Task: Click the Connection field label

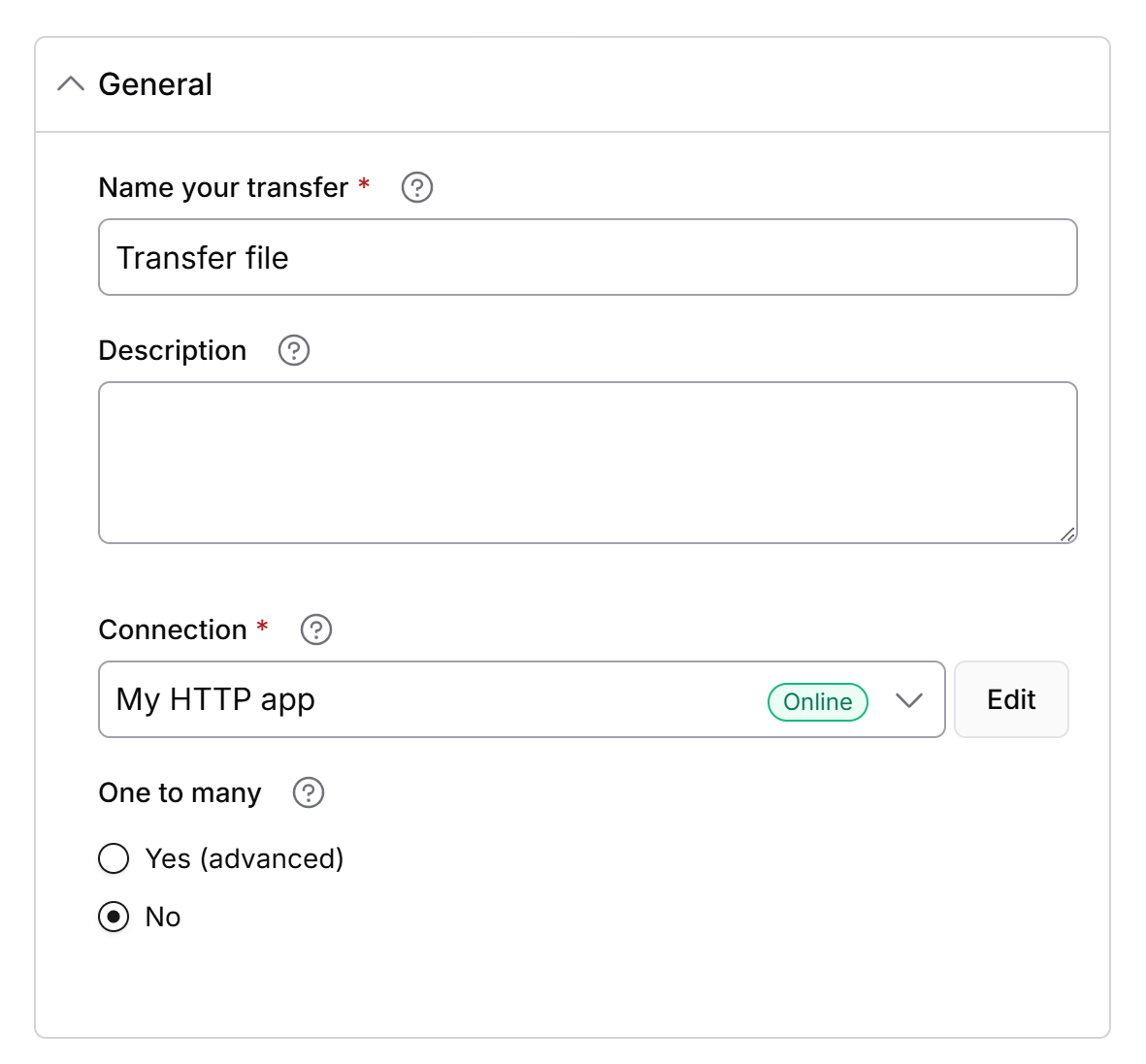Action: tap(173, 629)
